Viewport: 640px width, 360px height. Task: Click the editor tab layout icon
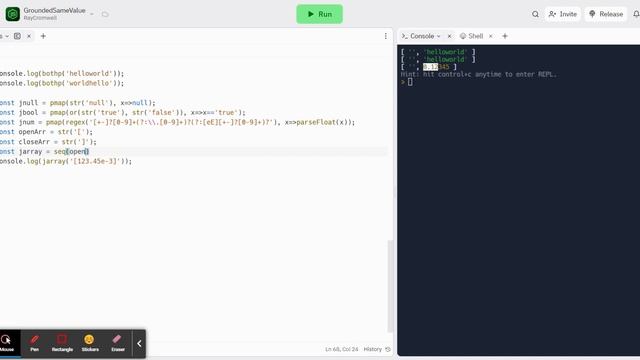tap(17, 36)
